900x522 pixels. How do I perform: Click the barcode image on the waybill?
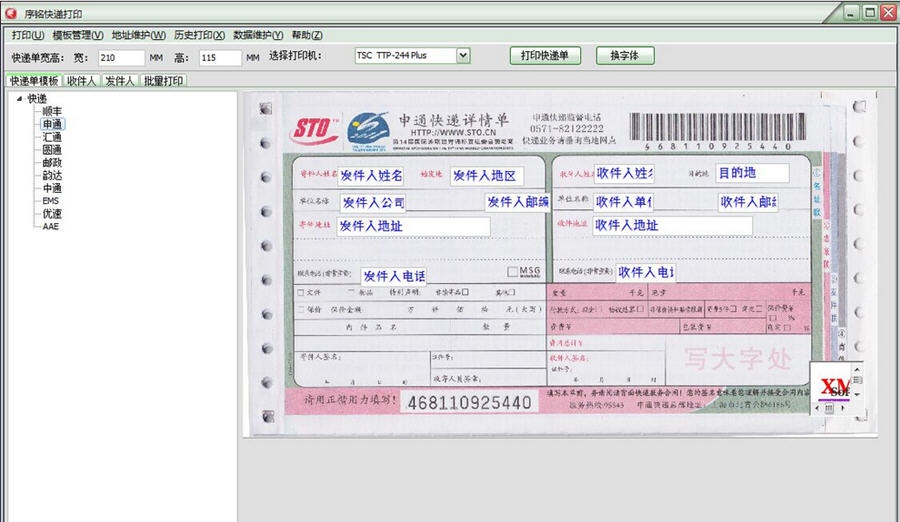click(x=717, y=126)
